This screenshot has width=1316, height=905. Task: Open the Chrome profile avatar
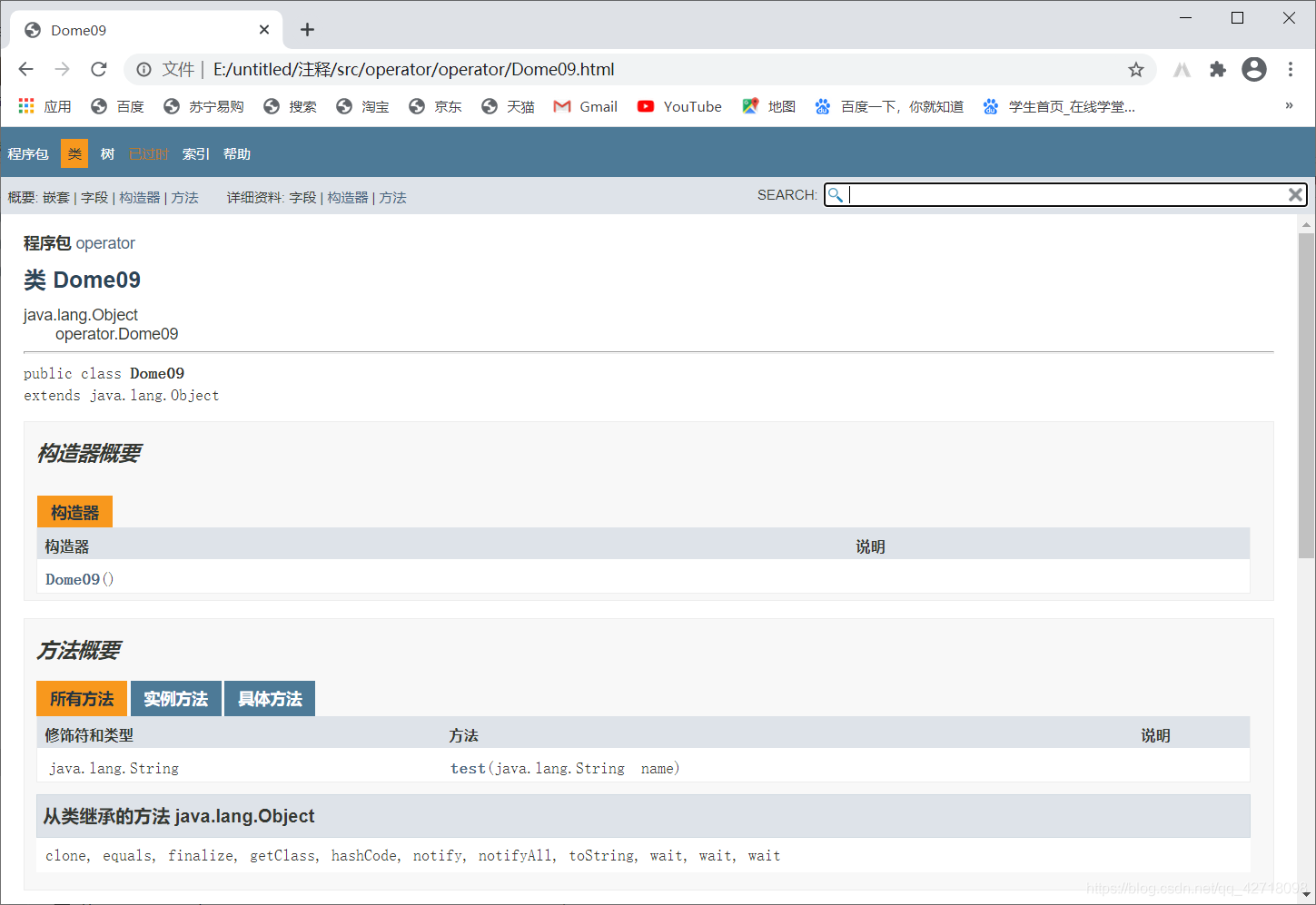coord(1254,69)
